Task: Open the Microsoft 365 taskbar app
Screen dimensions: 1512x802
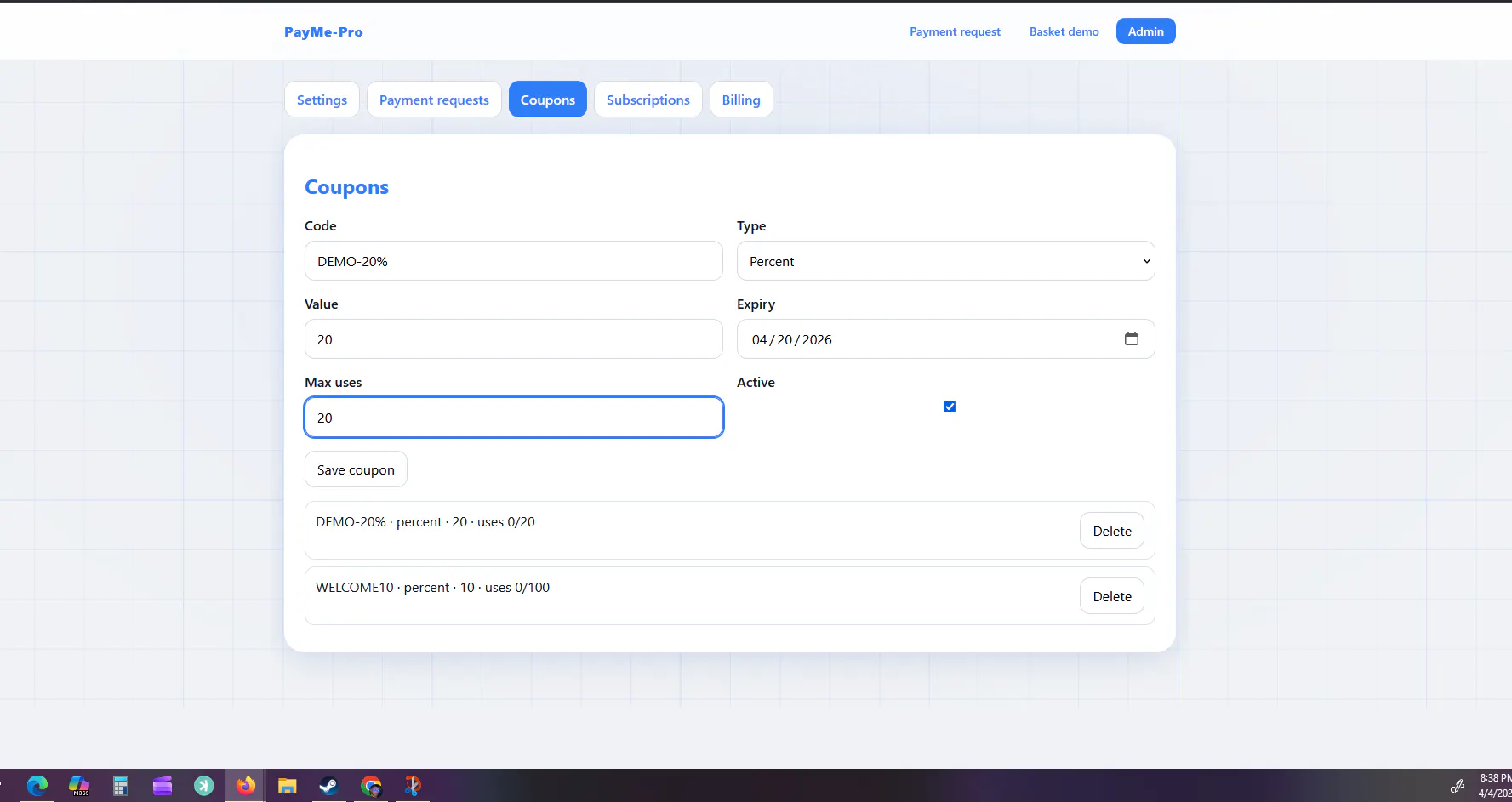Action: 79,786
